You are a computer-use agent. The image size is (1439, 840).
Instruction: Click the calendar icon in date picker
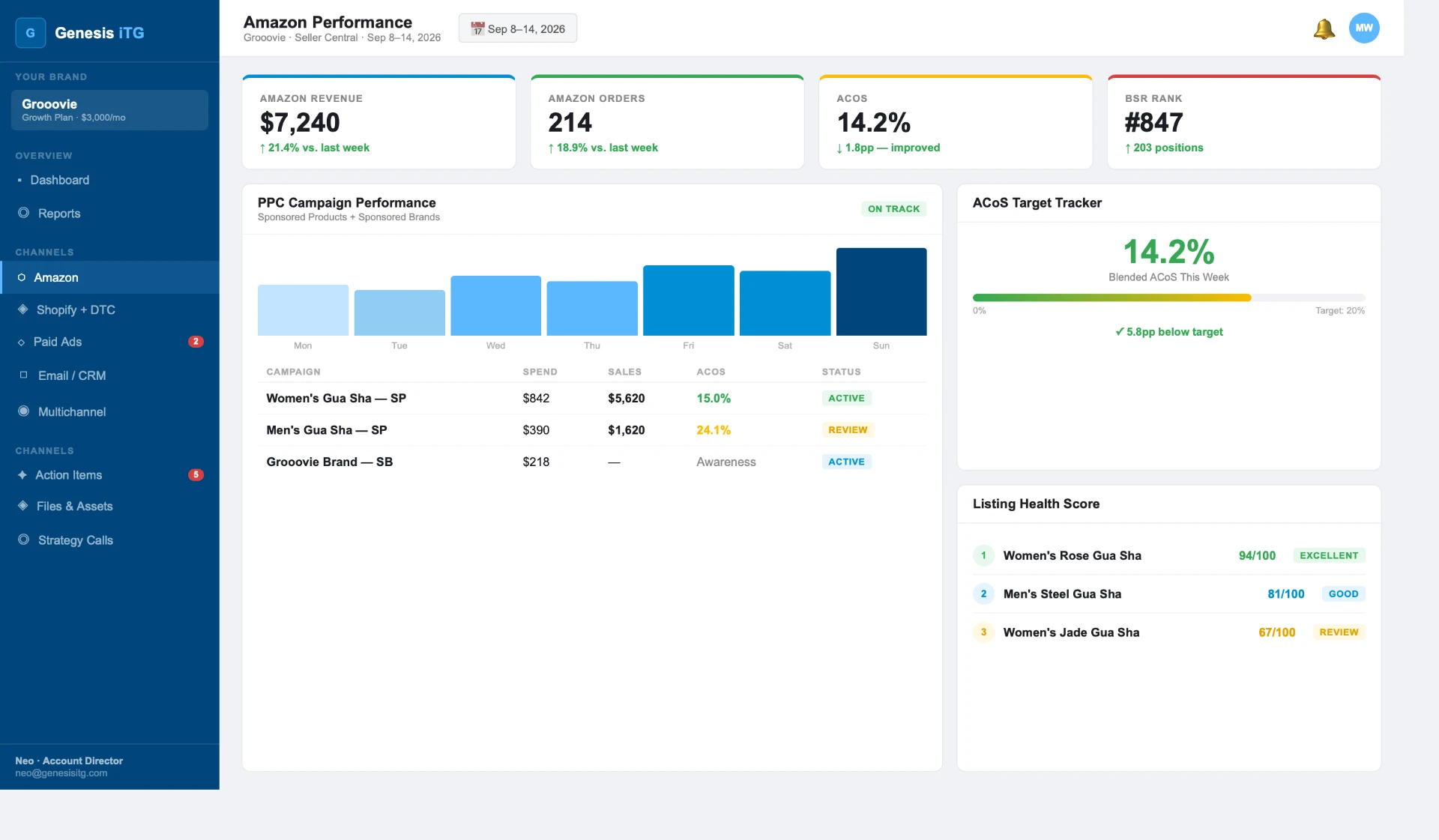tap(477, 28)
